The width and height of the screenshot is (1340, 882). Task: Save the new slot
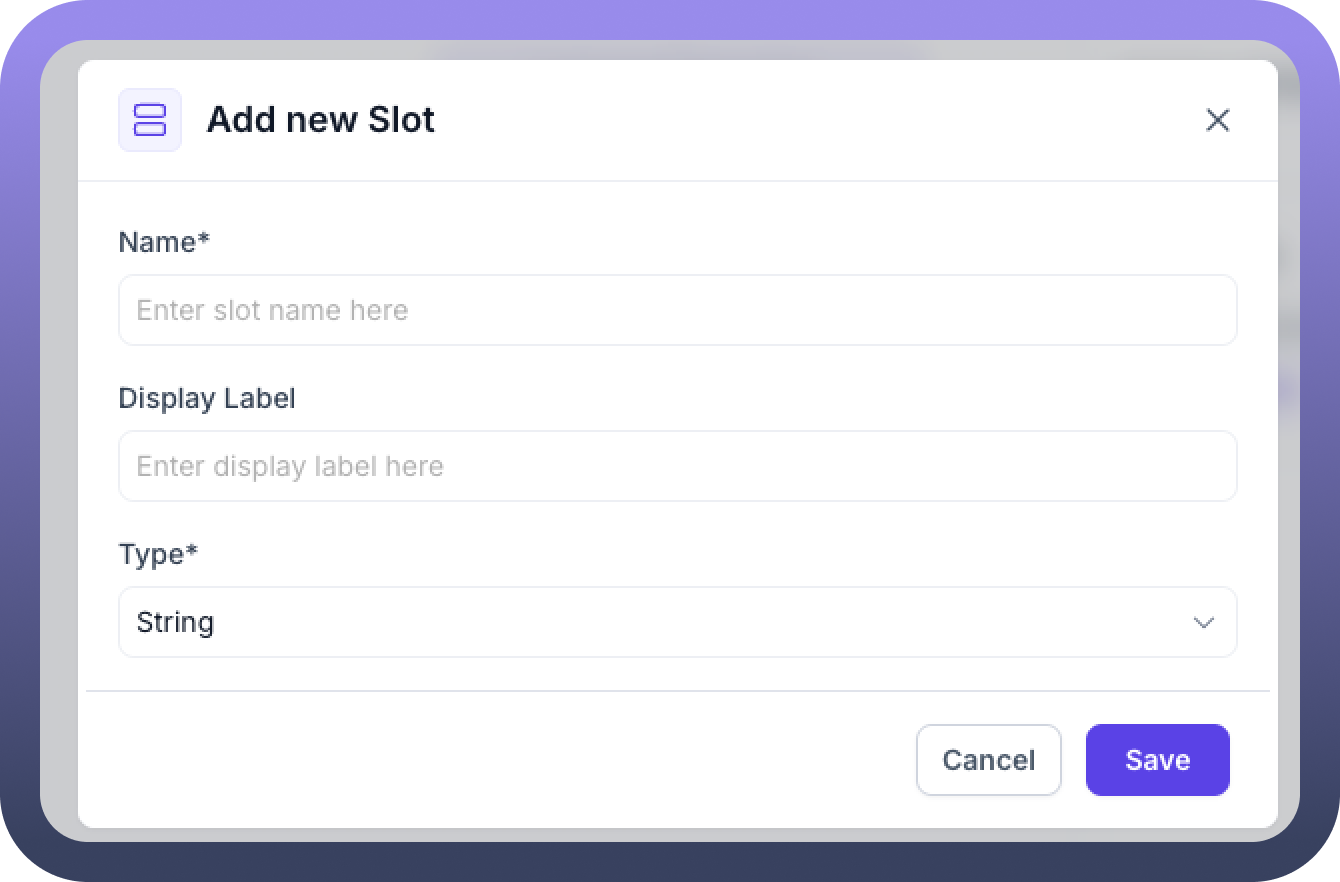pyautogui.click(x=1157, y=760)
